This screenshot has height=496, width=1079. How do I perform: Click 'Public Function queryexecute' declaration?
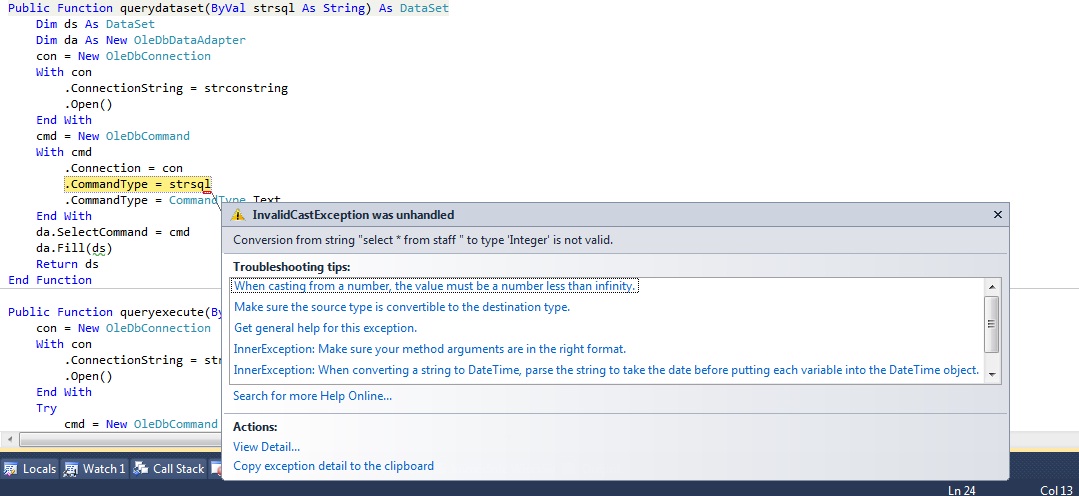[116, 312]
